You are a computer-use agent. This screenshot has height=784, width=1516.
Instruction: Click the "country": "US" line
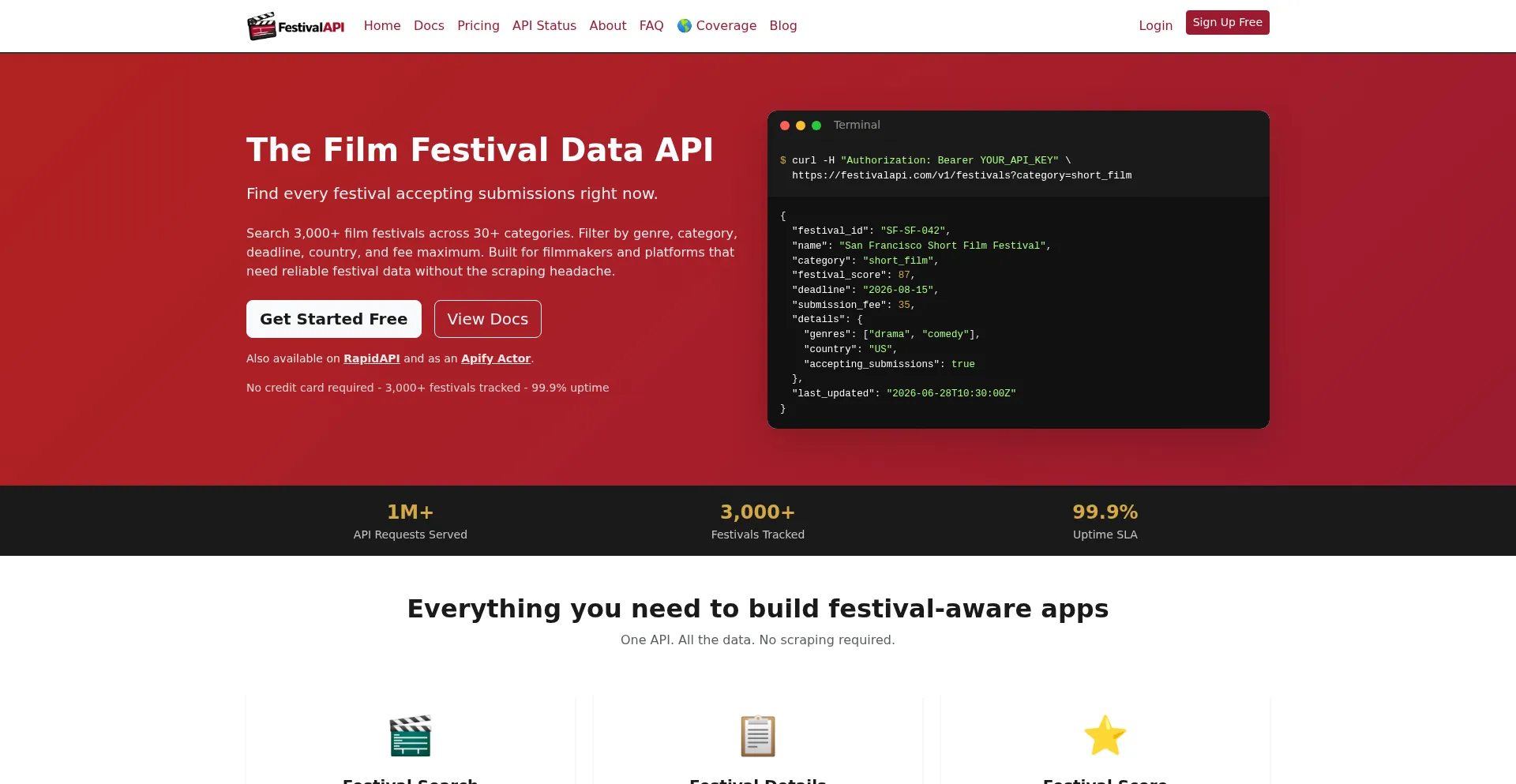click(x=850, y=349)
